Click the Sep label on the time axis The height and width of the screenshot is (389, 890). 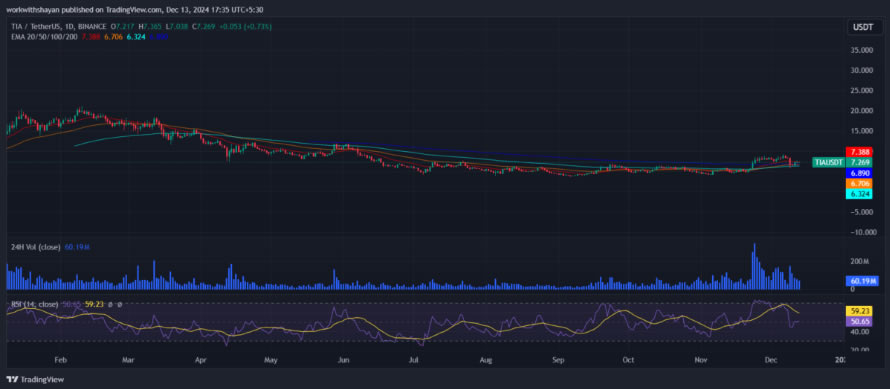pyautogui.click(x=559, y=360)
